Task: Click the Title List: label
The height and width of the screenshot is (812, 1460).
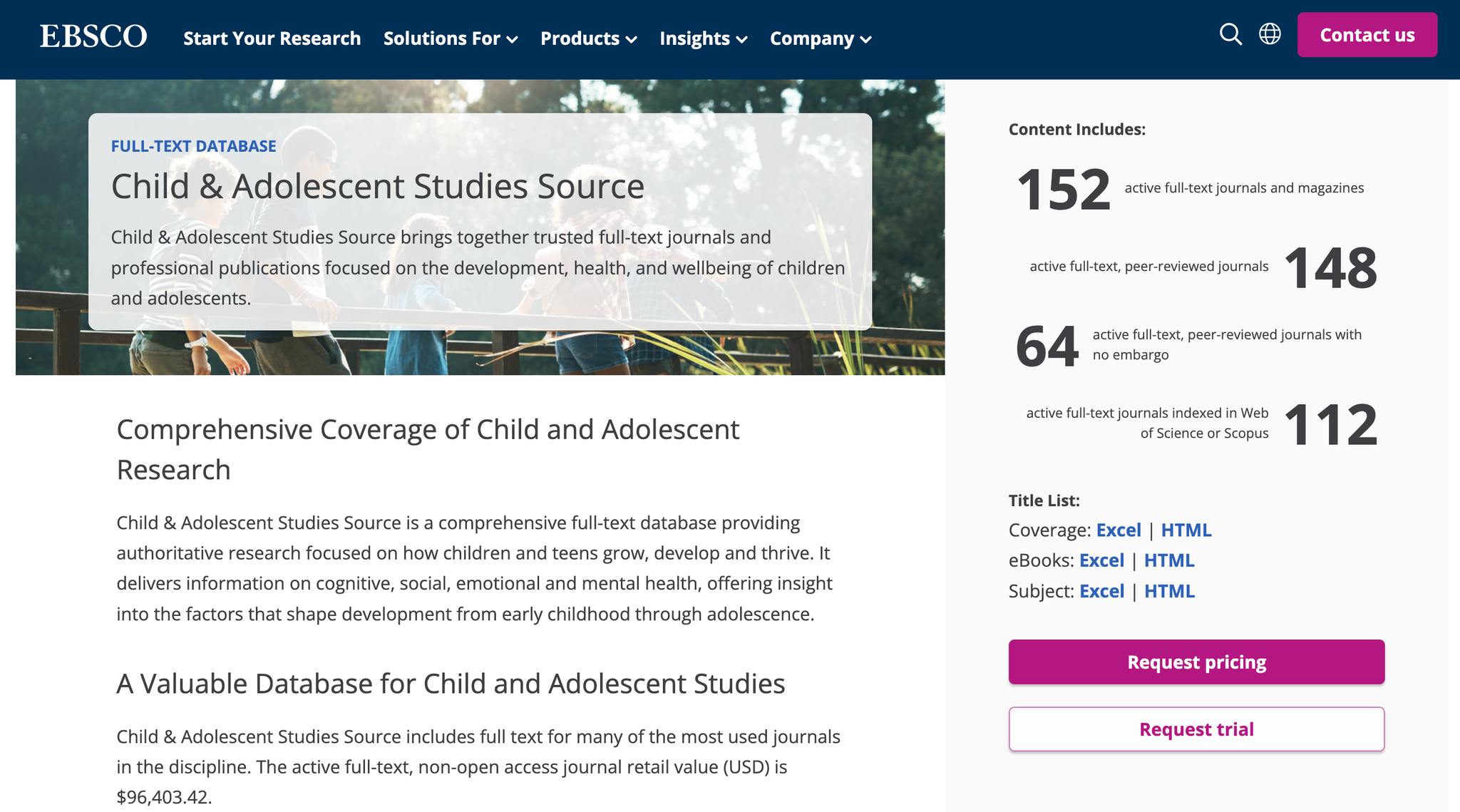Action: coord(1044,500)
